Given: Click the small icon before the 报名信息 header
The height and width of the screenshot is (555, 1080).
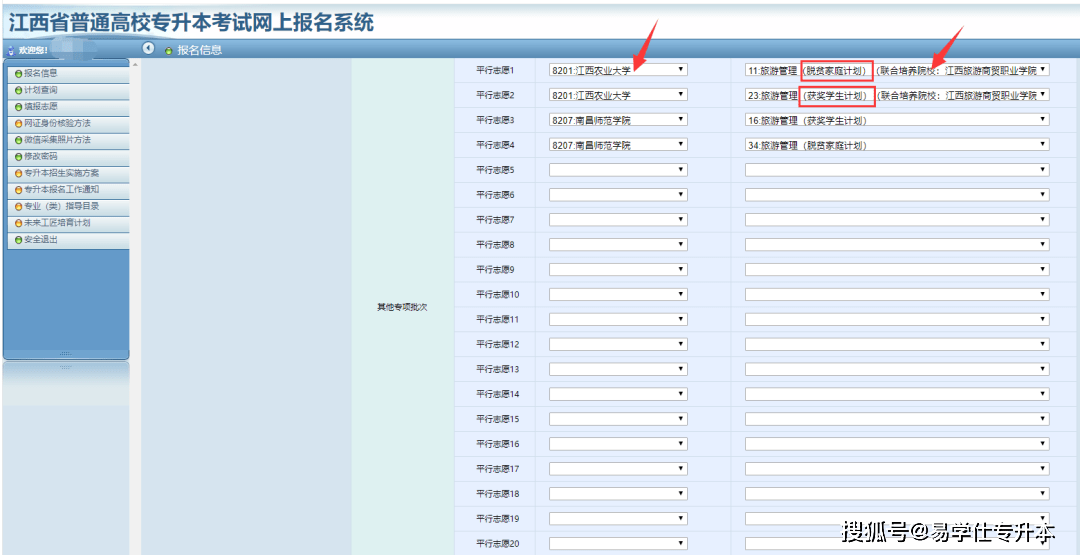Looking at the screenshot, I should 169,51.
